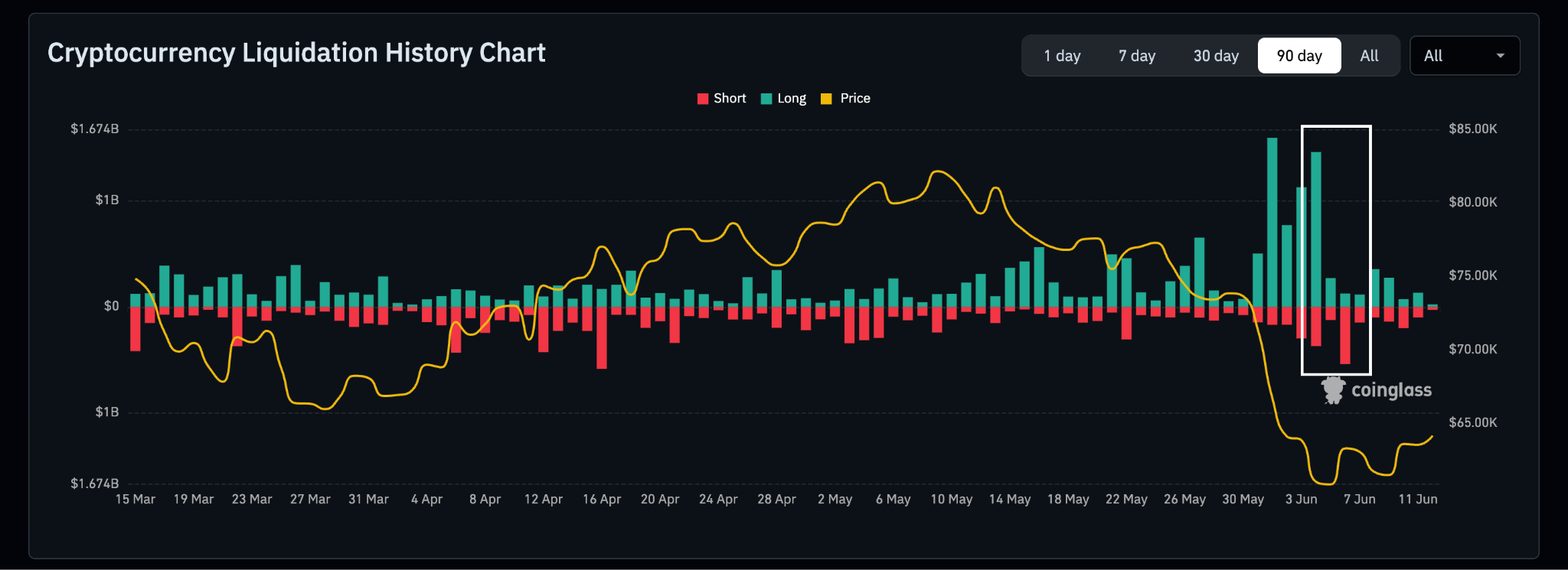The height and width of the screenshot is (570, 1568).
Task: Click the '24 Apr' date label
Action: (x=718, y=499)
